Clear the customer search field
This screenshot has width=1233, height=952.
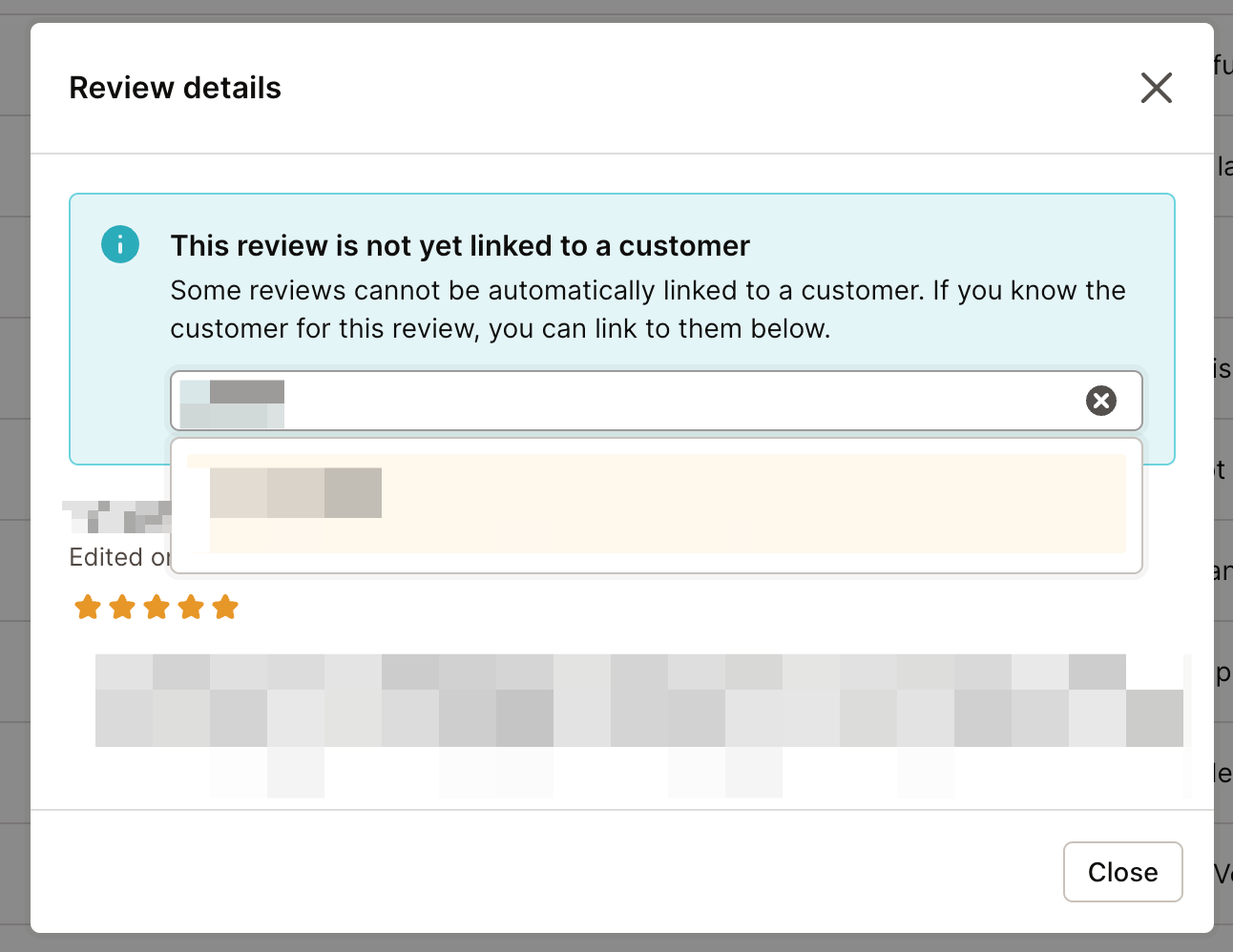(1101, 401)
